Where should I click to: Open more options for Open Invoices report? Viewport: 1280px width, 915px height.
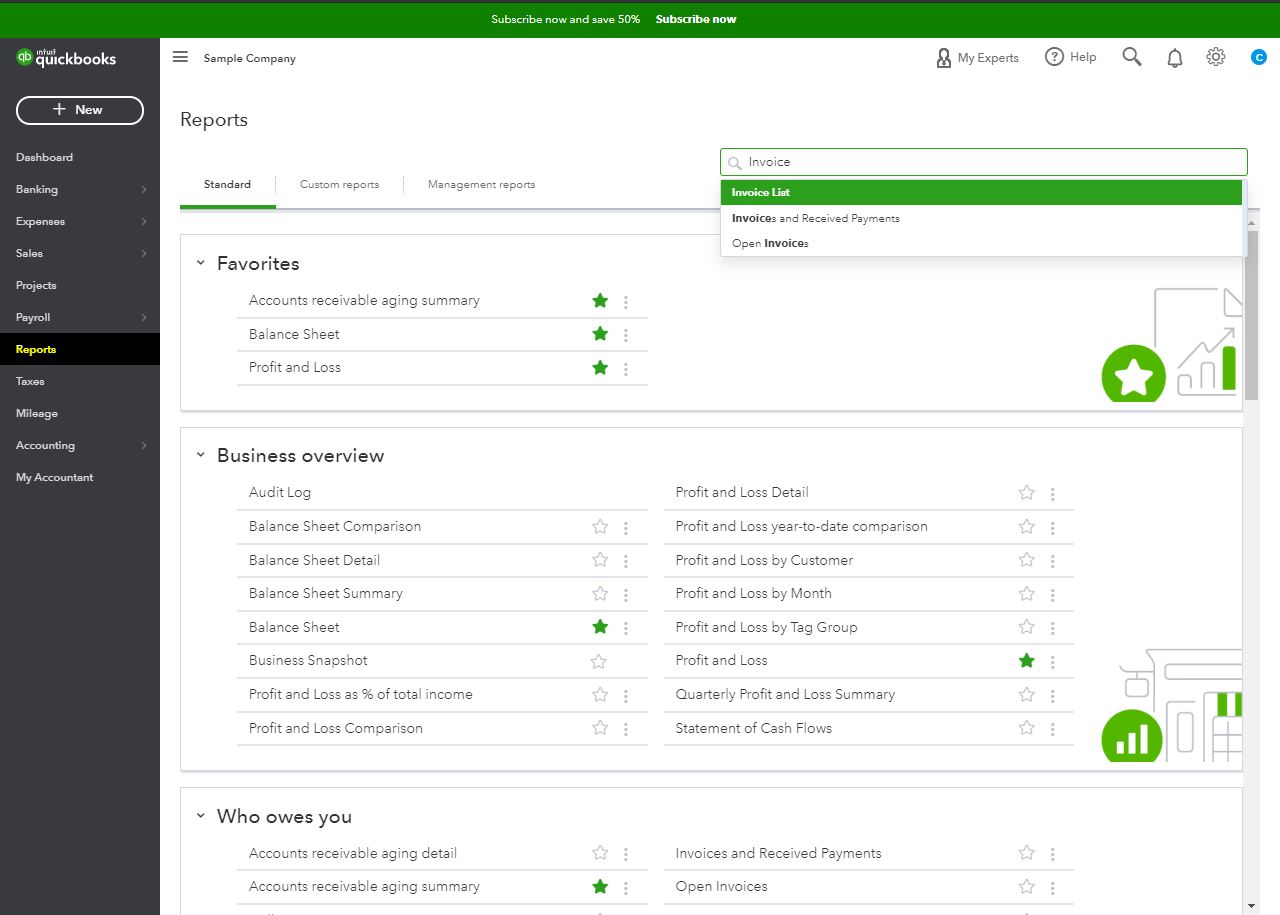(x=1052, y=887)
